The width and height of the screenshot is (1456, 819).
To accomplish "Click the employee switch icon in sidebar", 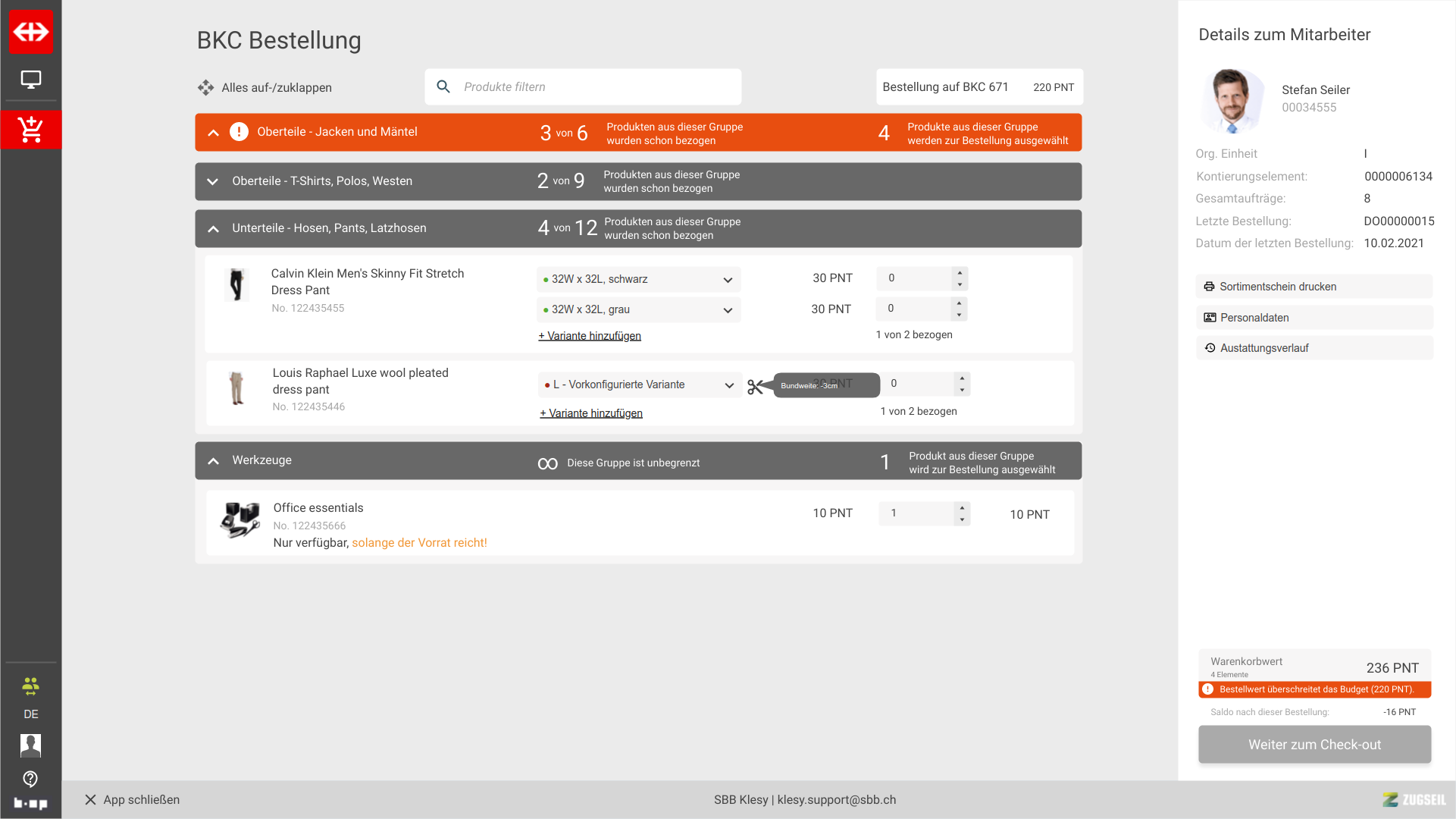I will pos(31,687).
